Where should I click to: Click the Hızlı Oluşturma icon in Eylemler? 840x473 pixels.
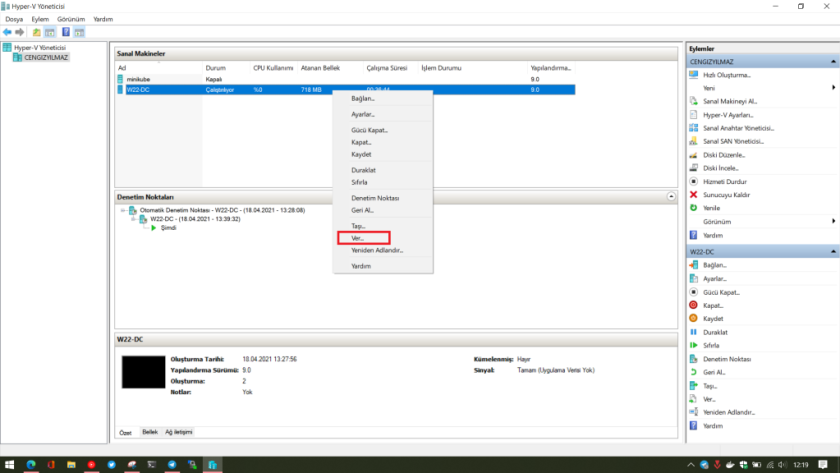(694, 75)
